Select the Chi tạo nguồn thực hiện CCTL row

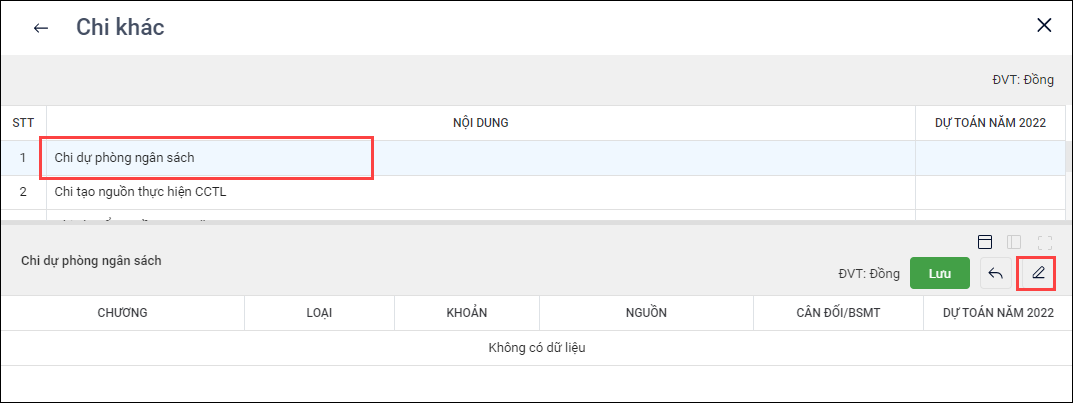[141, 192]
